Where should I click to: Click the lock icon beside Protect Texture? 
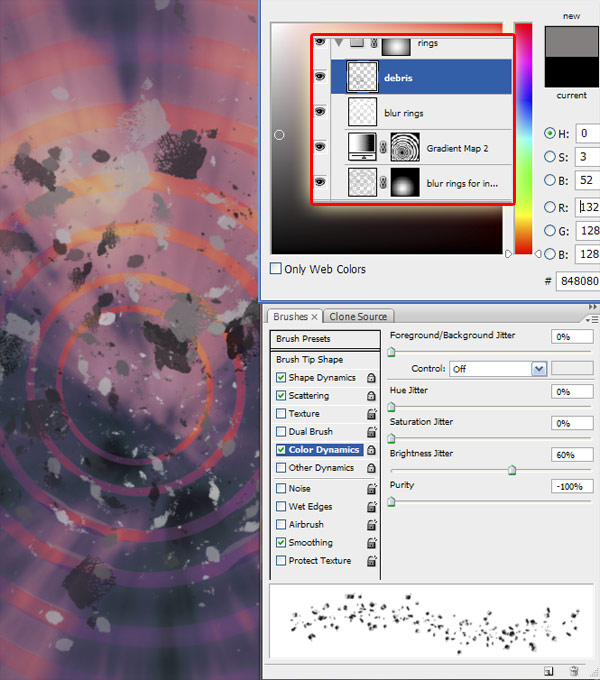coord(372,561)
